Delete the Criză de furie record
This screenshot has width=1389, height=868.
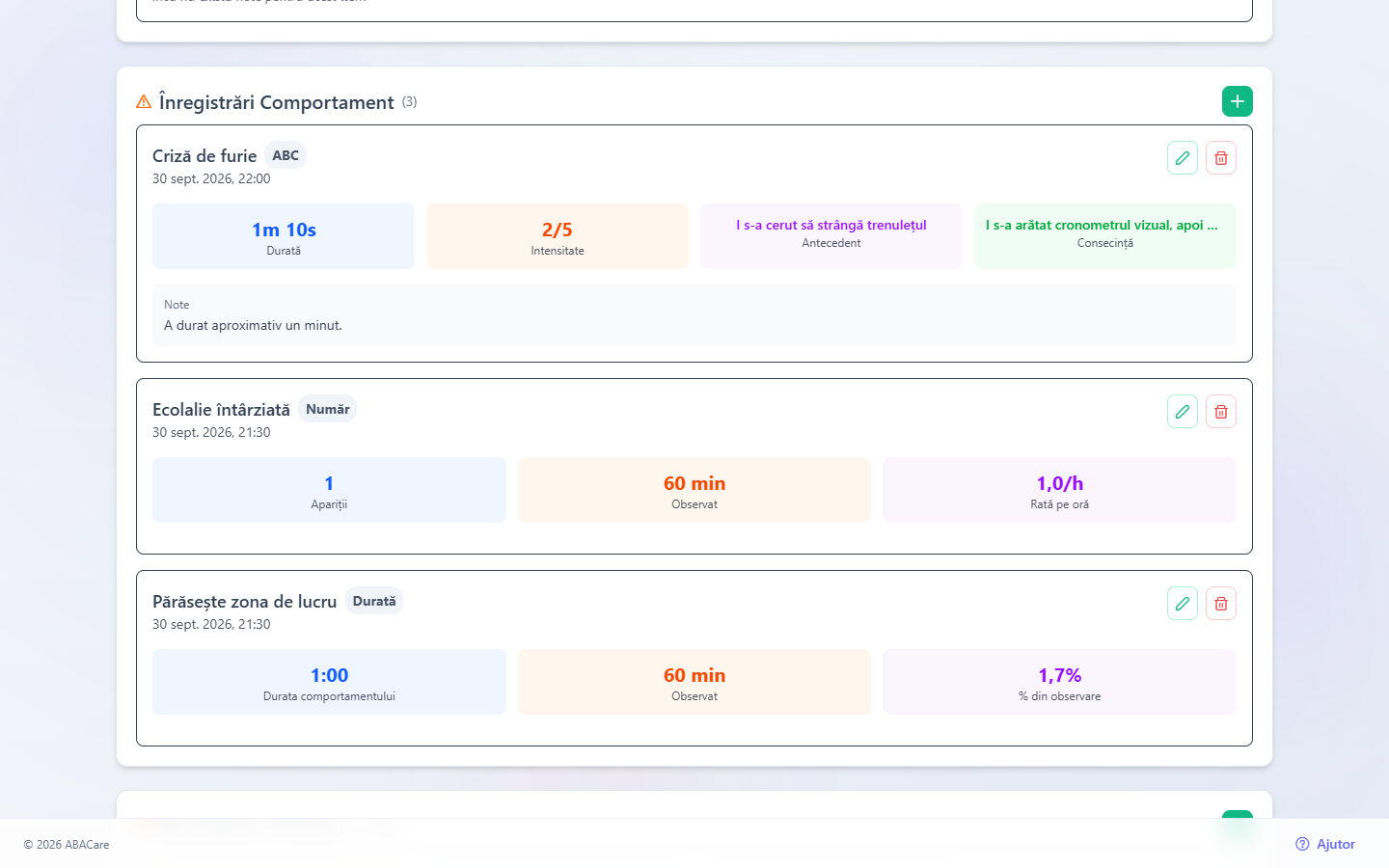(1221, 158)
